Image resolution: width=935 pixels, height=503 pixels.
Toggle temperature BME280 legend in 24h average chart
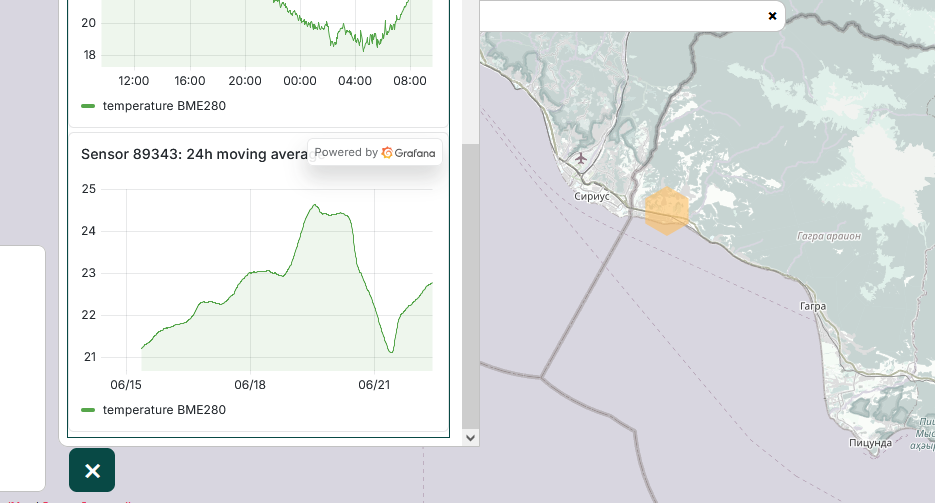(x=153, y=409)
